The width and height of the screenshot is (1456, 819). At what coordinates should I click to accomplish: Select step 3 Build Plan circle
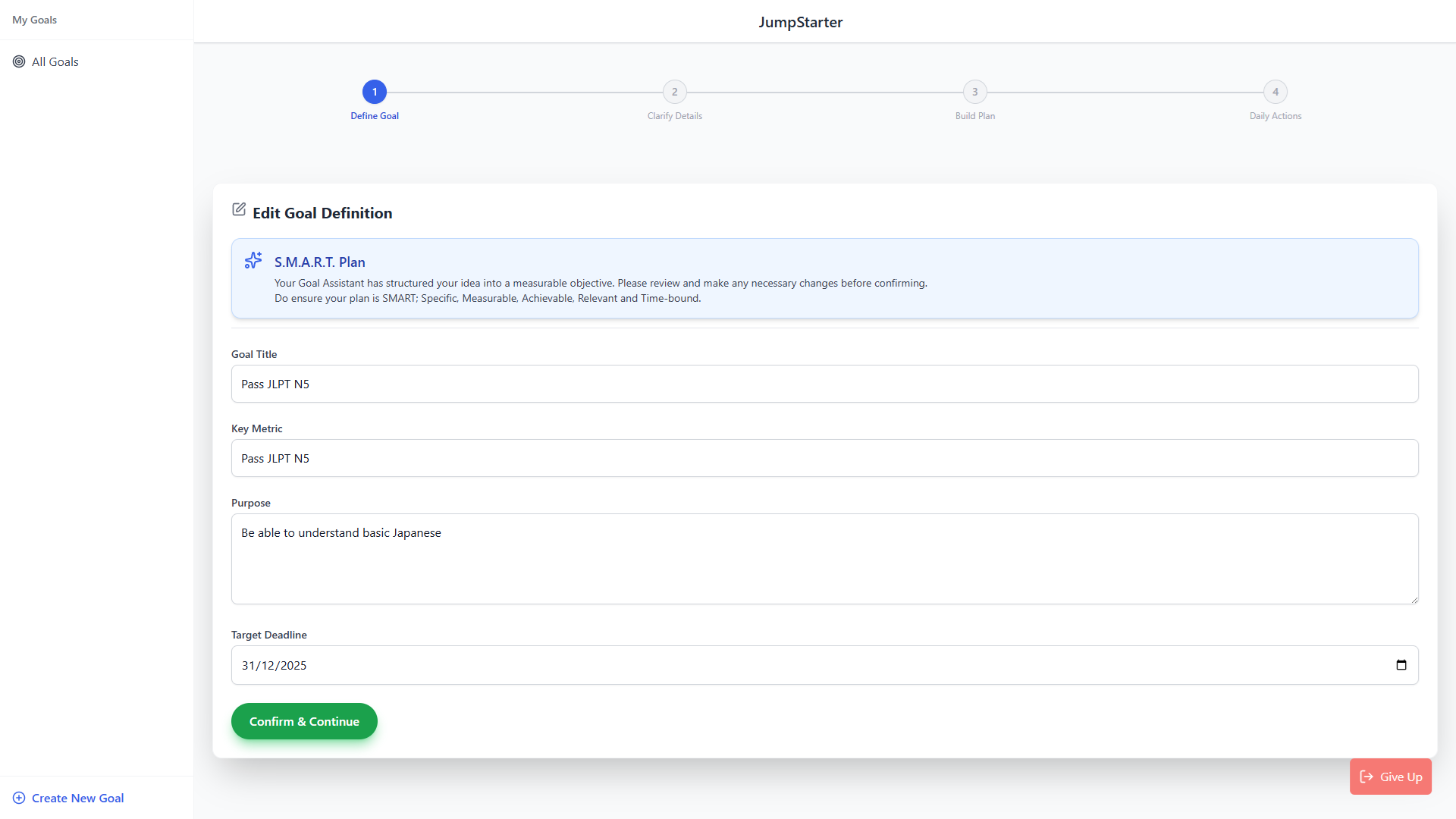(x=974, y=92)
